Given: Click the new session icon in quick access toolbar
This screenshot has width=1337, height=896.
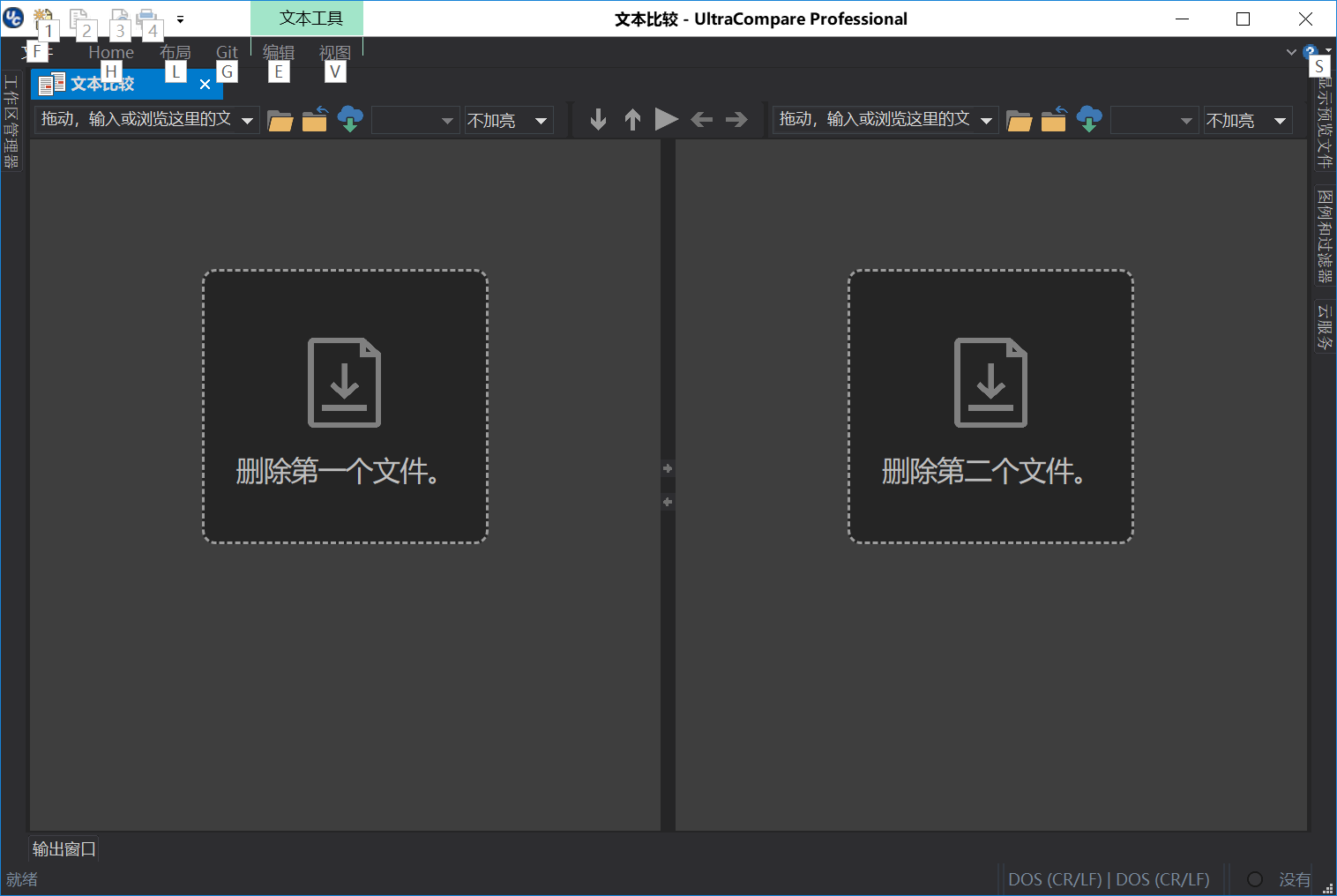Looking at the screenshot, I should pyautogui.click(x=42, y=17).
